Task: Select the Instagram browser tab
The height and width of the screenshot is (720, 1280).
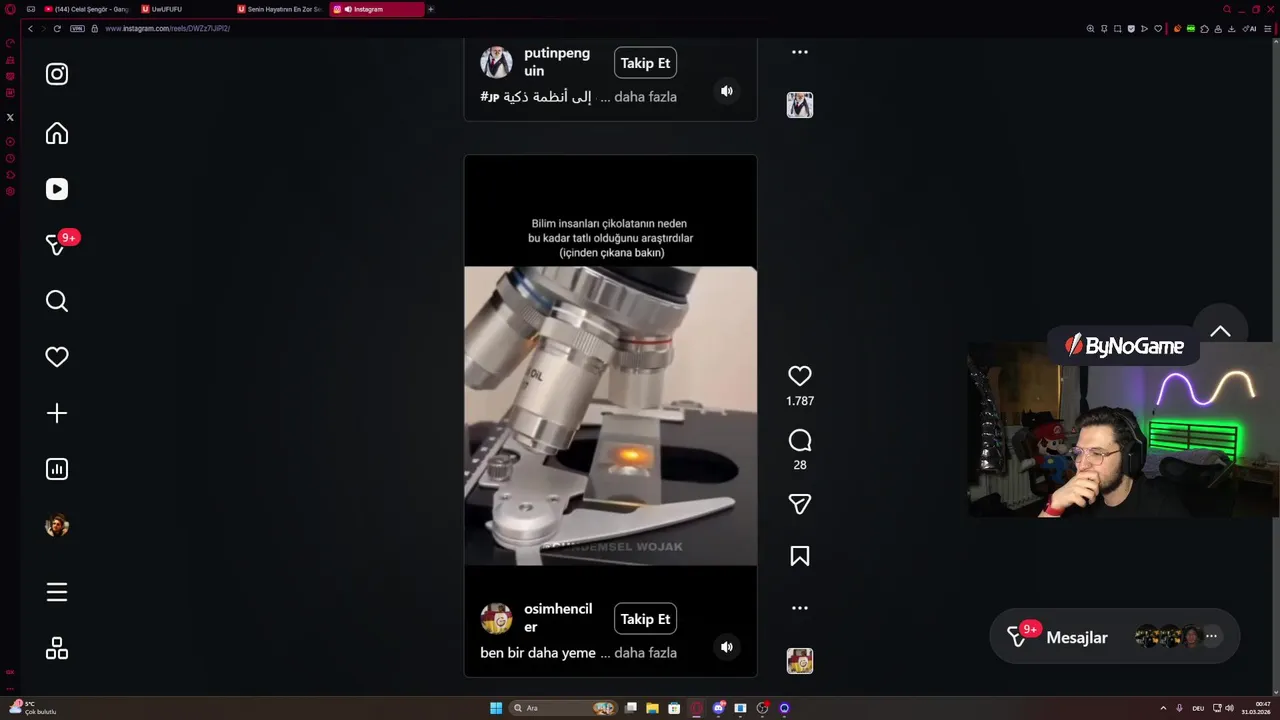Action: coord(376,9)
